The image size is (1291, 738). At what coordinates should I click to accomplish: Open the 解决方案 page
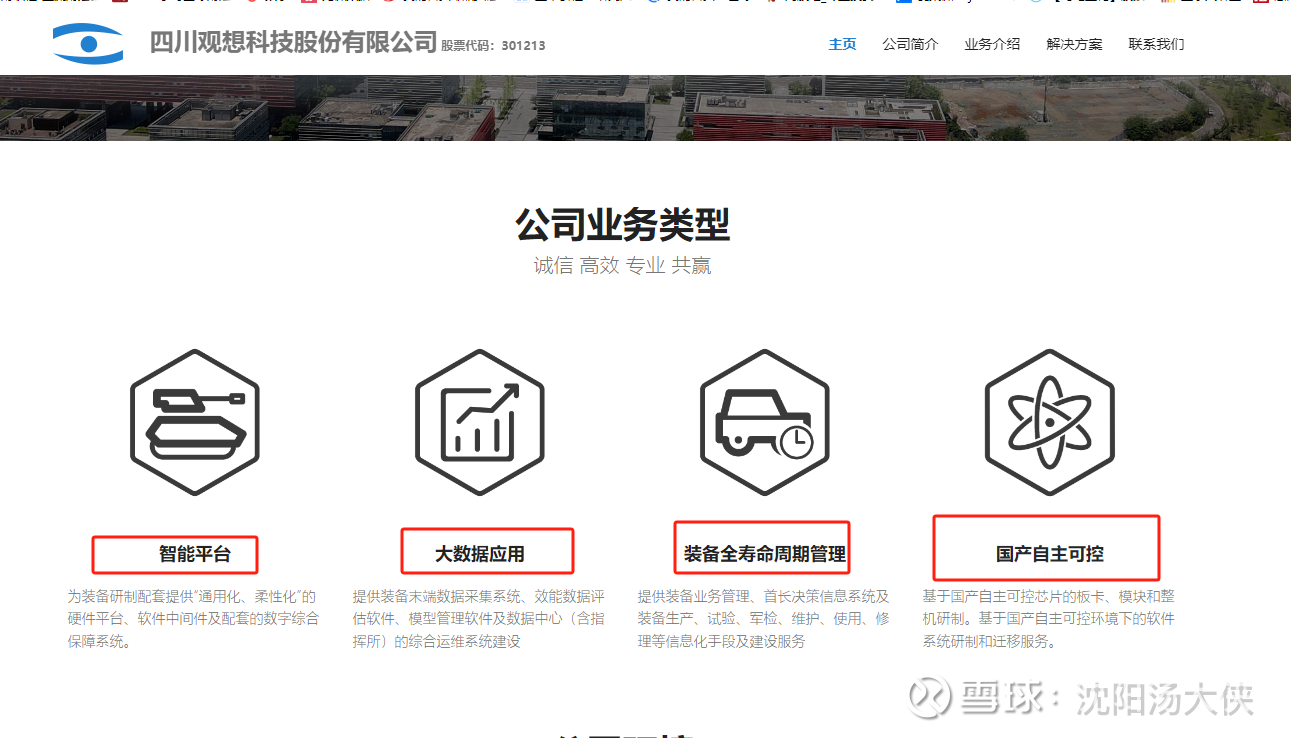click(1073, 44)
